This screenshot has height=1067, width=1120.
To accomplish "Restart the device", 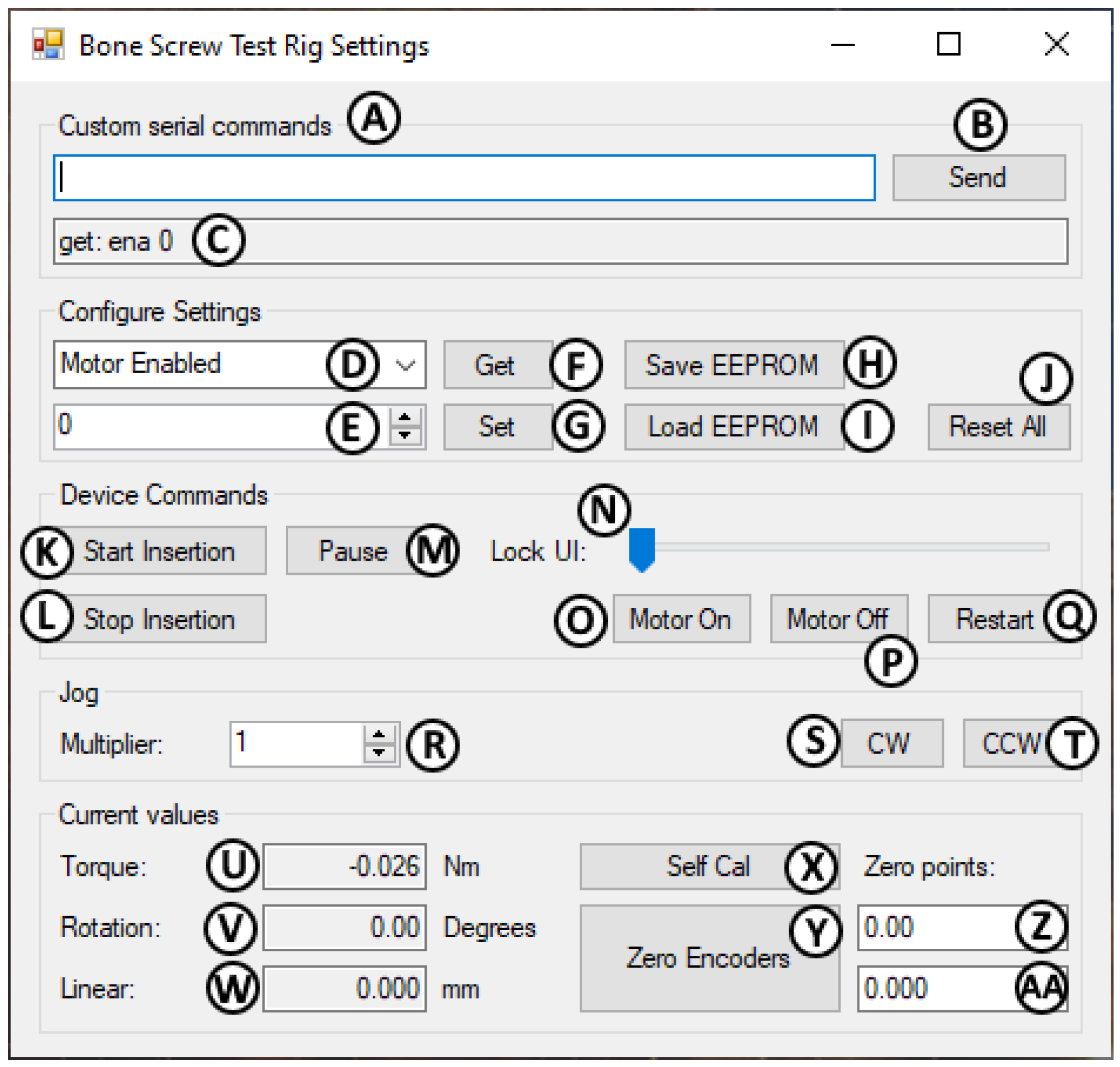I will click(994, 619).
